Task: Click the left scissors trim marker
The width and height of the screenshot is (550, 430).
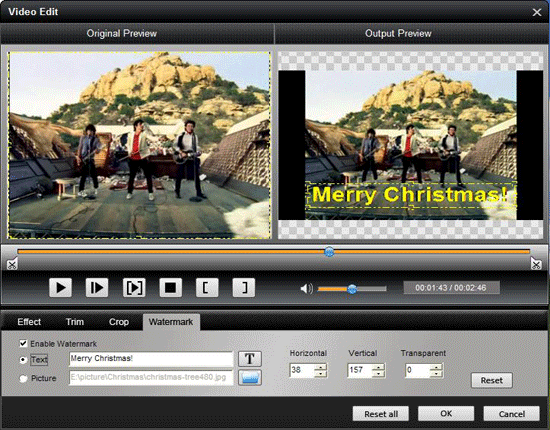Action: (x=12, y=263)
